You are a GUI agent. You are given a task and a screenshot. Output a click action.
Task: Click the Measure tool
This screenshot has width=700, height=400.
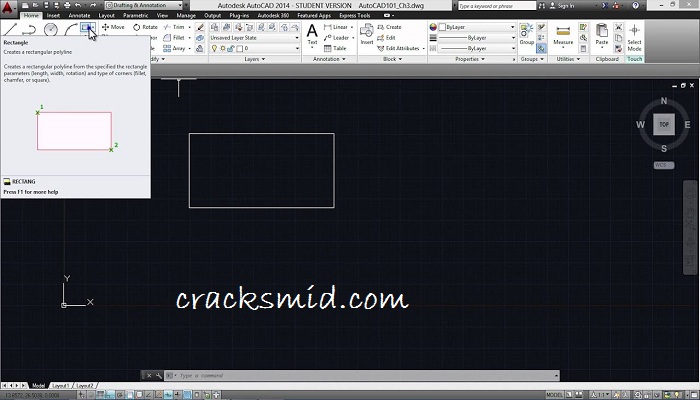563,35
